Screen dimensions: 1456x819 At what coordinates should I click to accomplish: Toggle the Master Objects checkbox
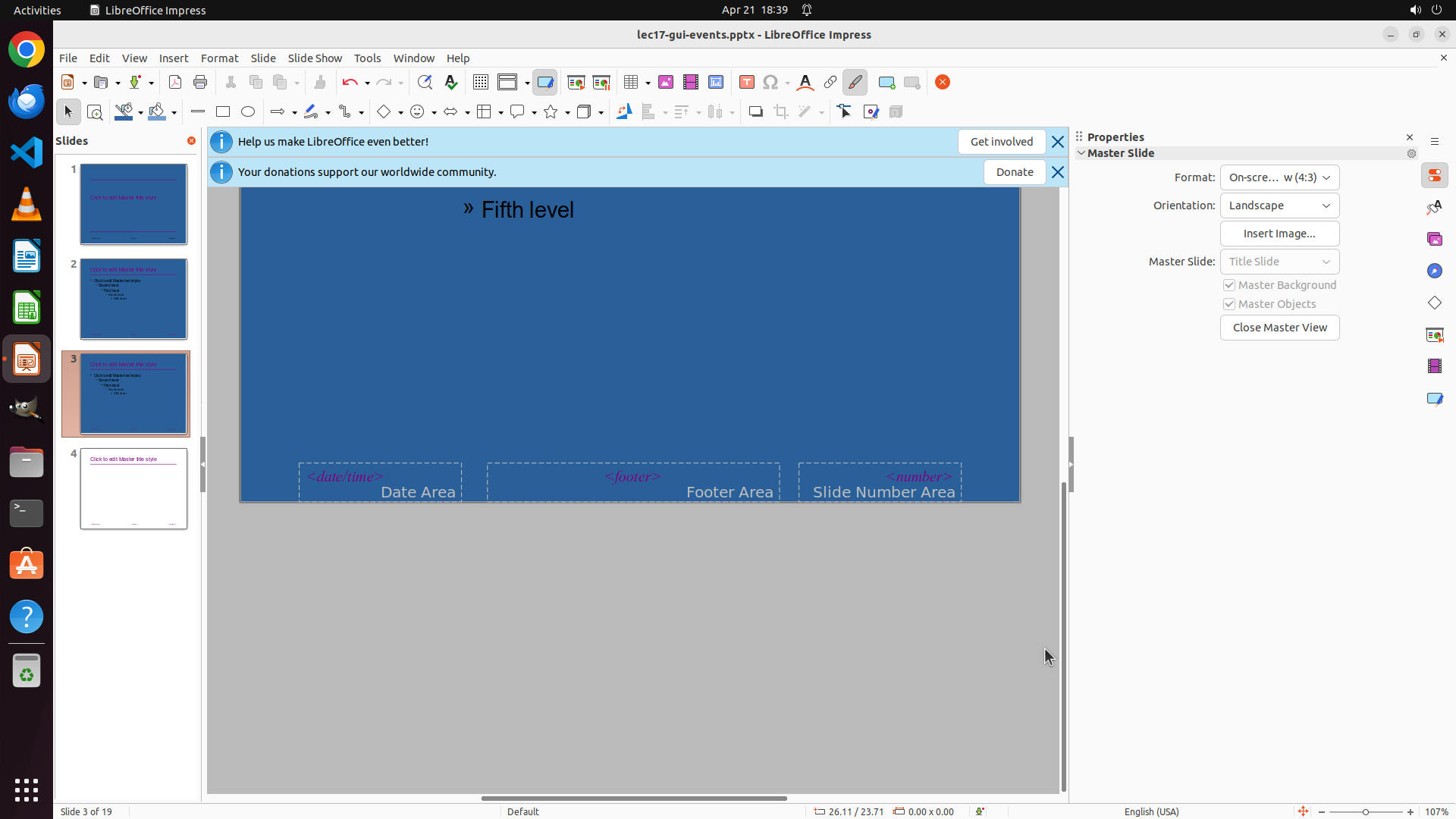tap(1229, 304)
